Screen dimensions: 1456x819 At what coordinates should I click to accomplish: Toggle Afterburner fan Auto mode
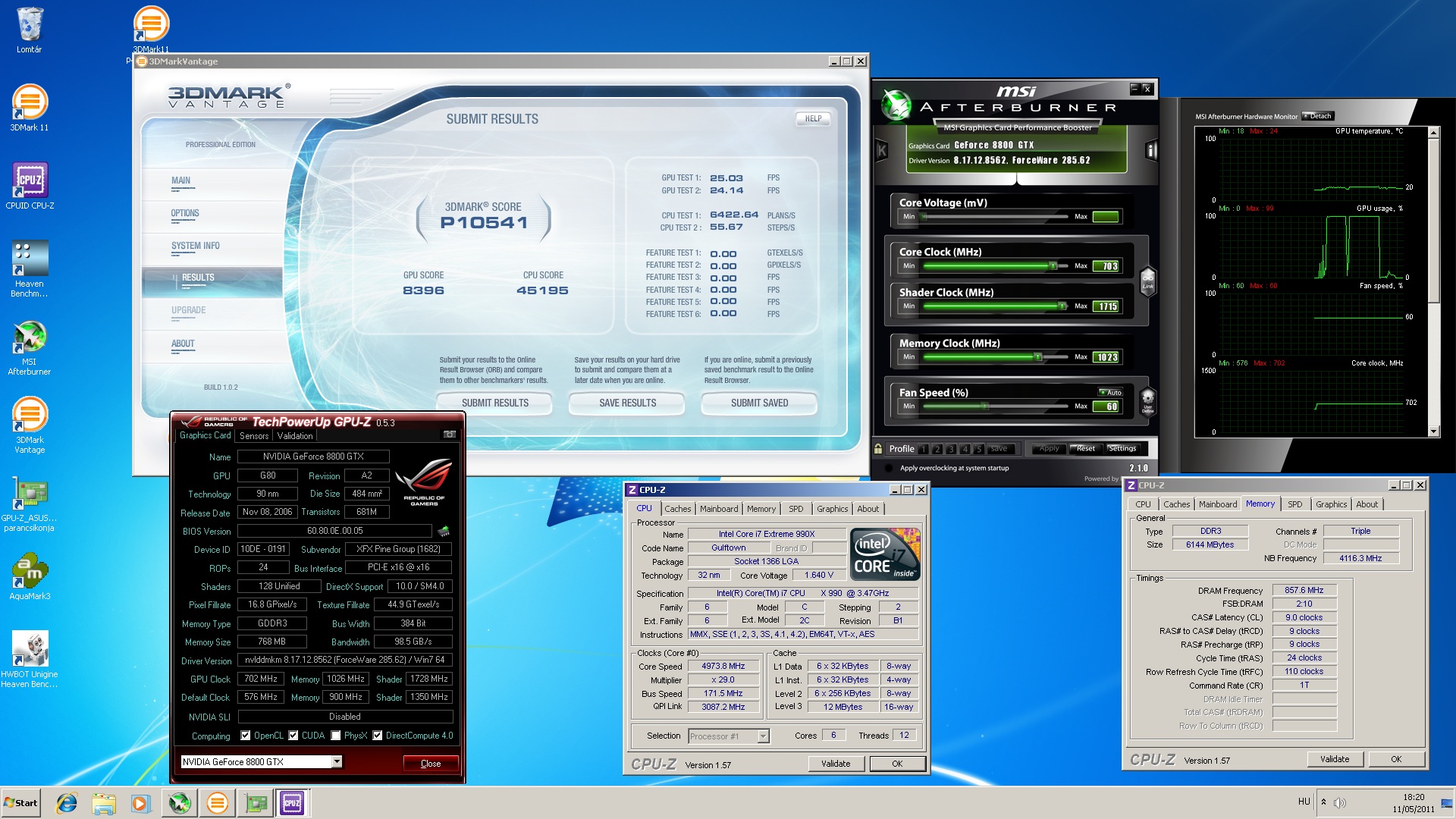click(1111, 392)
